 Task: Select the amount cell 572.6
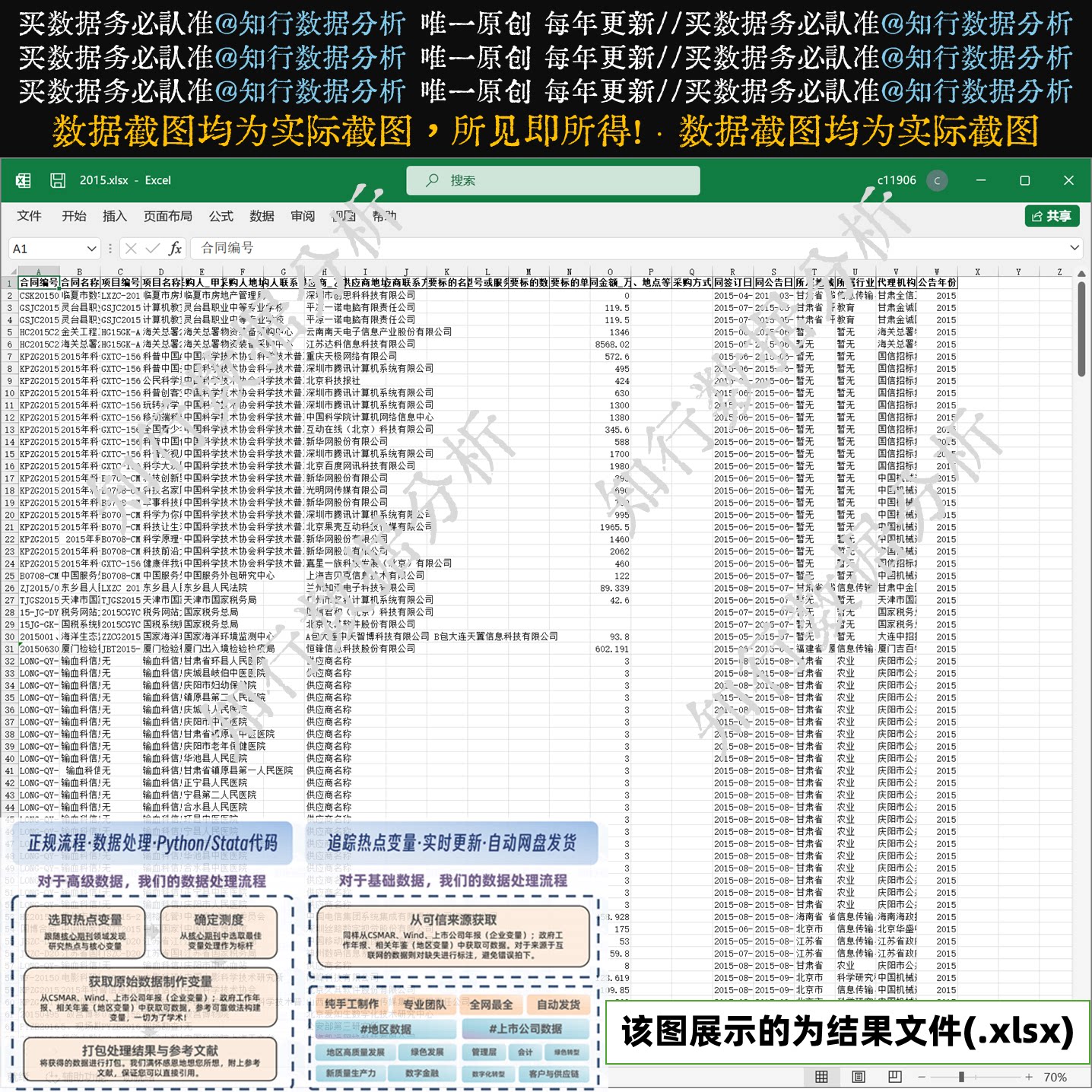[x=611, y=356]
